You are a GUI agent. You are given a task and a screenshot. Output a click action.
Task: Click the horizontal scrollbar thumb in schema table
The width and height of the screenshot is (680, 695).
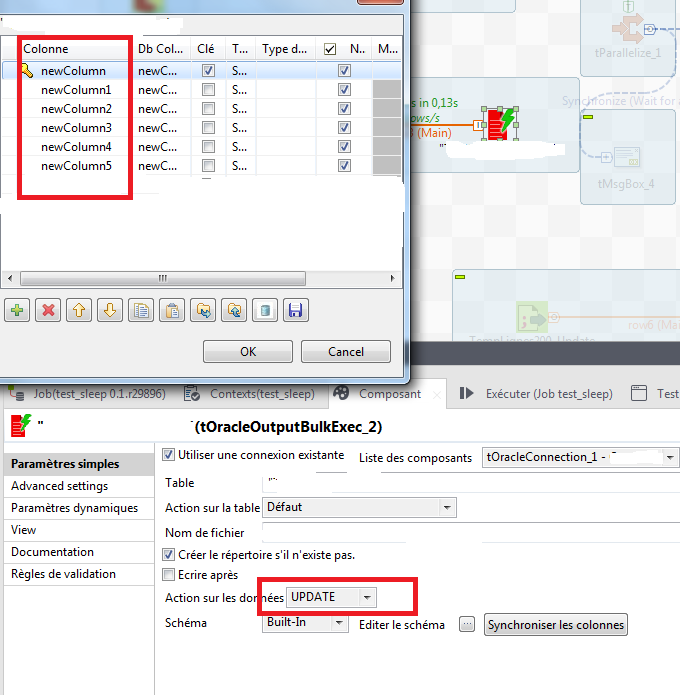[163, 278]
